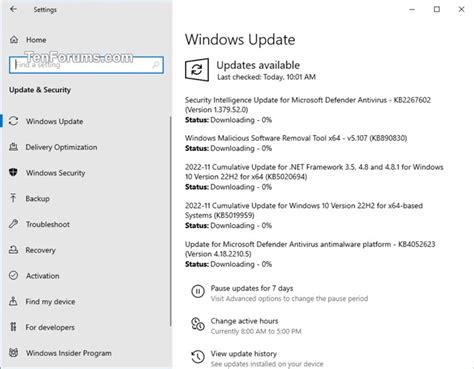
Task: Pause updates for 7 days
Action: click(x=252, y=288)
